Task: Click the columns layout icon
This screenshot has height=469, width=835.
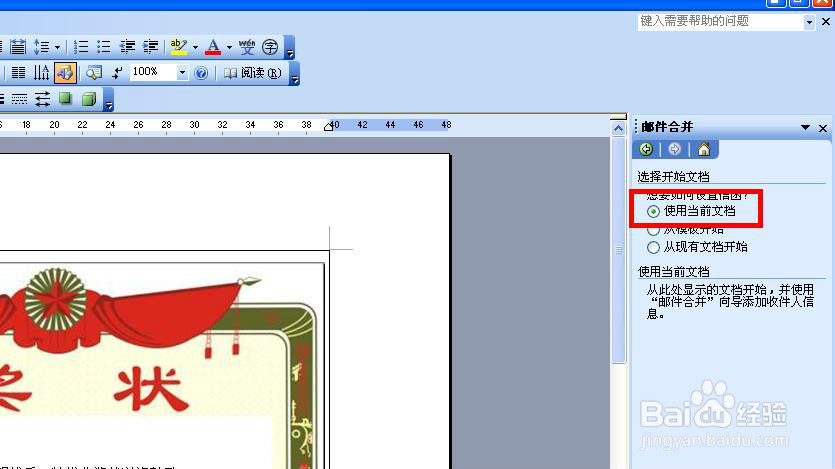Action: (18, 72)
